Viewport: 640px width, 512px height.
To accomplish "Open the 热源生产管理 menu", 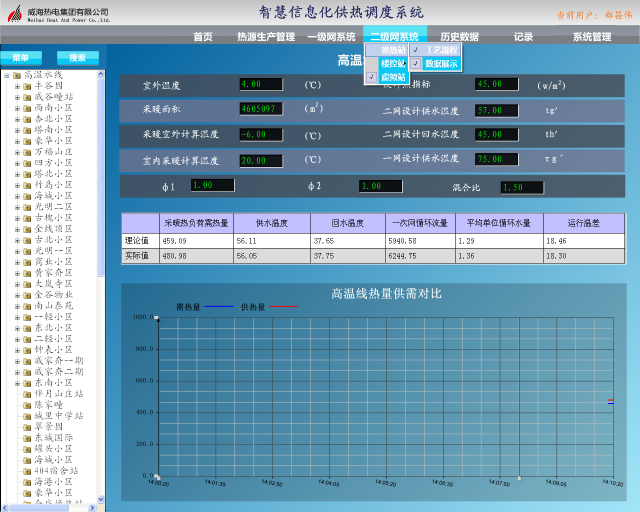I will [266, 37].
